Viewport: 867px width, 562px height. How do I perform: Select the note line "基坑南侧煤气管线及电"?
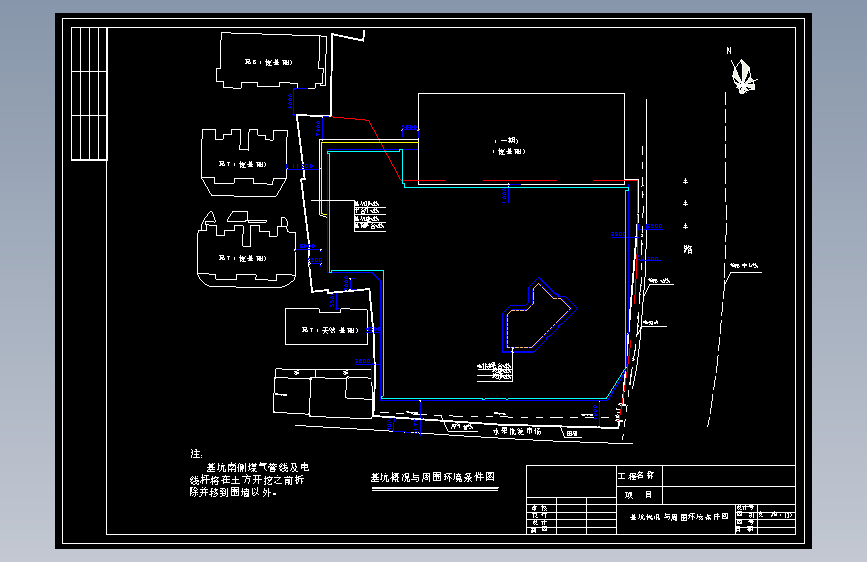pyautogui.click(x=258, y=467)
